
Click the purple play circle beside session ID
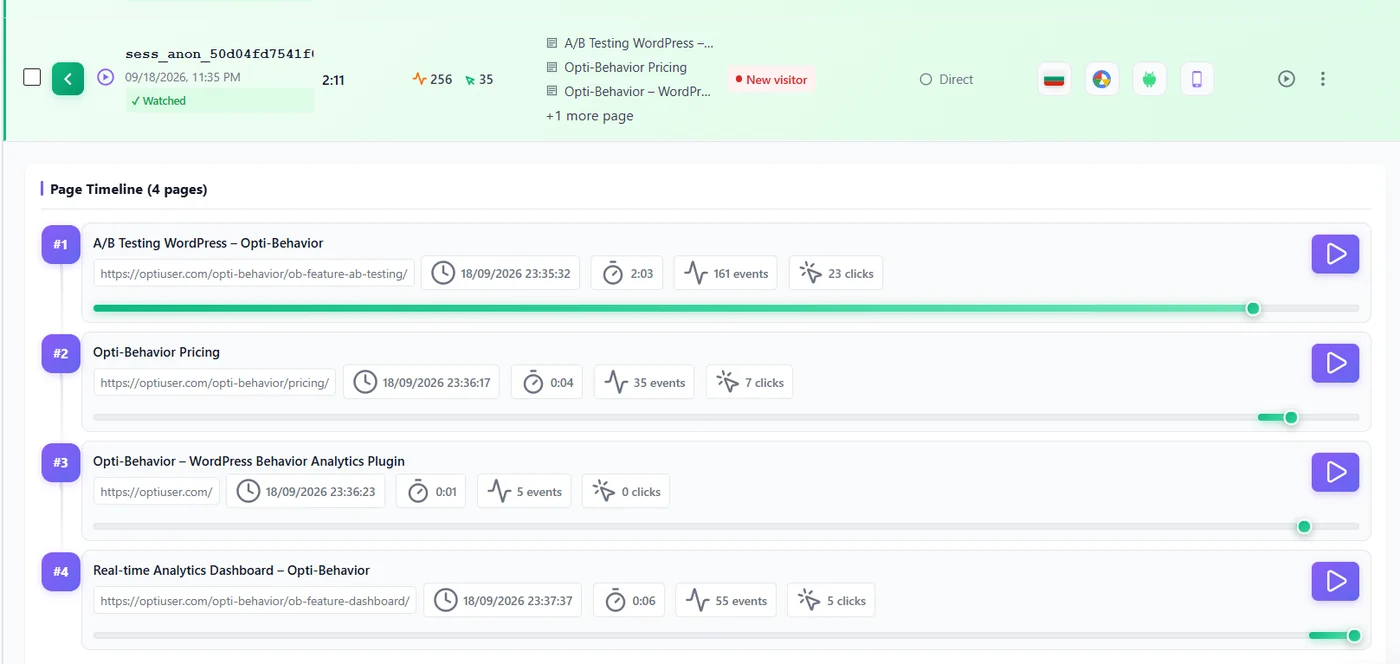tap(106, 77)
